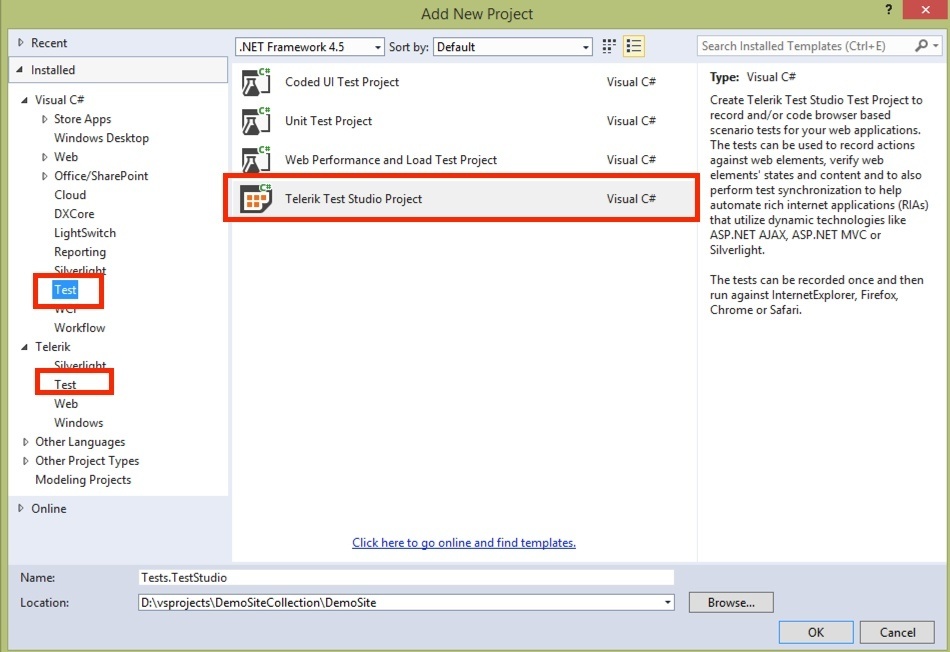Click the search magnifier icon
The width and height of the screenshot is (950, 652).
pyautogui.click(x=922, y=46)
